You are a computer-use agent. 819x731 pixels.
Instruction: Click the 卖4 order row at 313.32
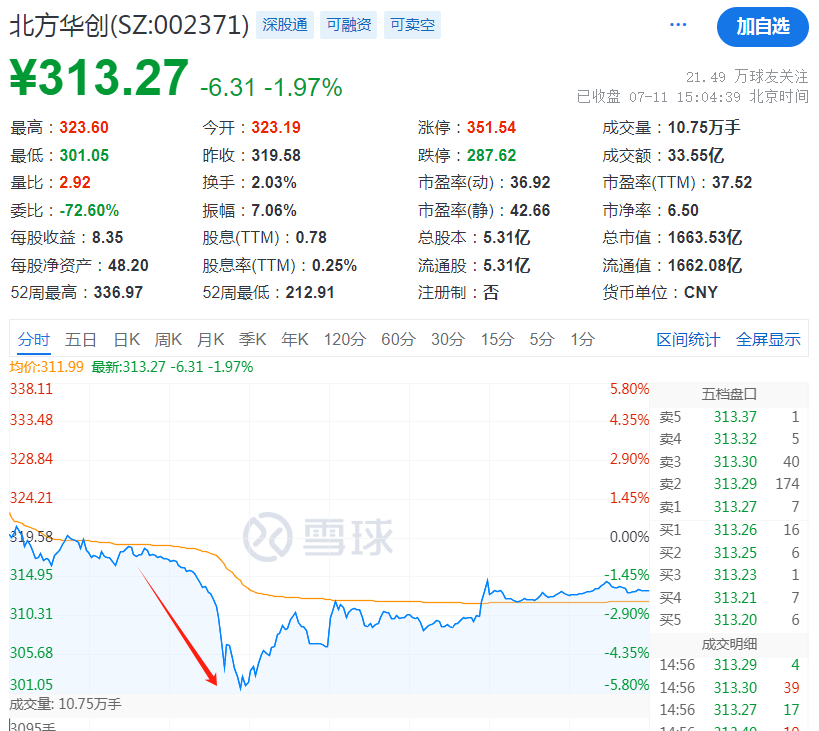pos(729,439)
